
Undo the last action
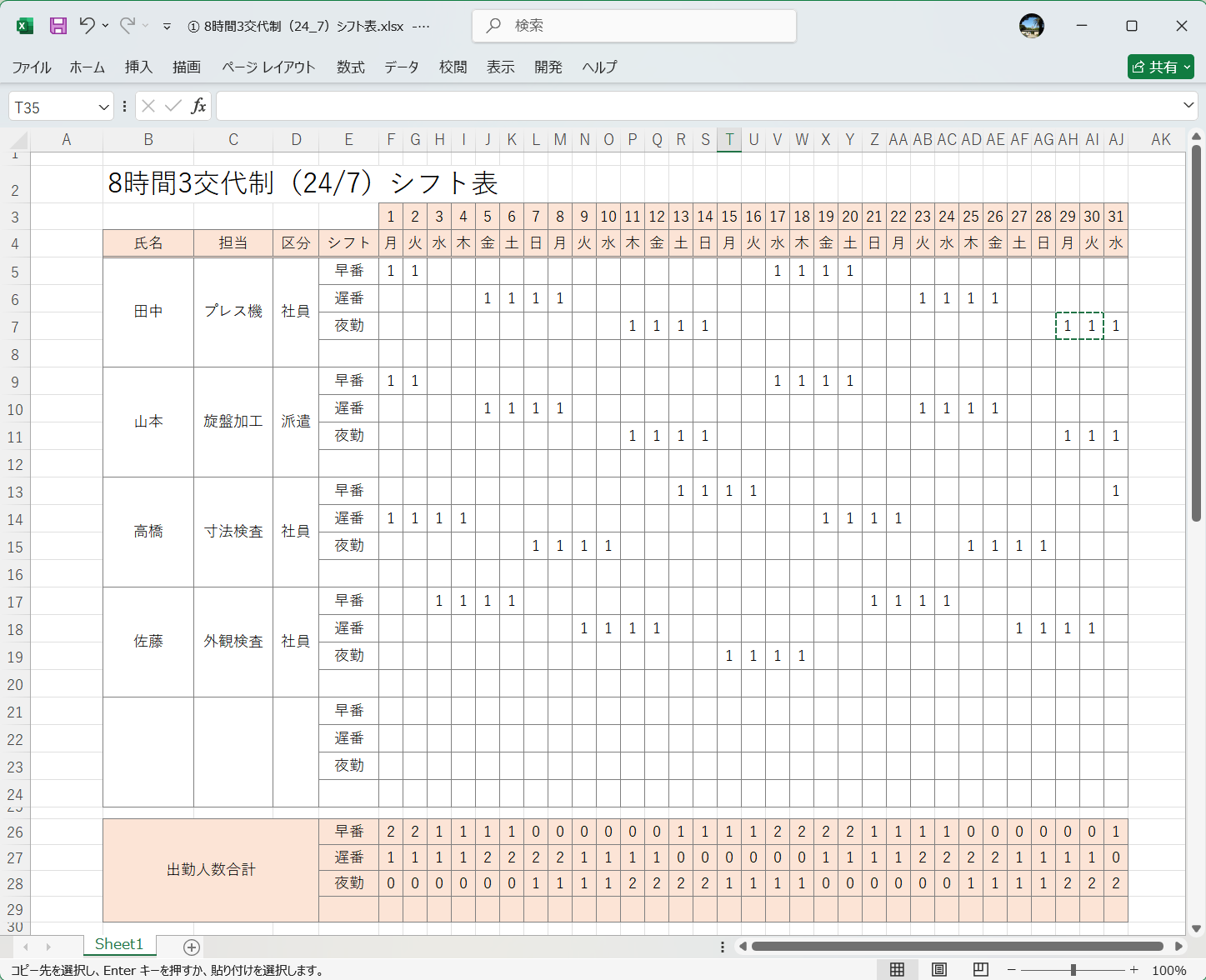pos(88,26)
